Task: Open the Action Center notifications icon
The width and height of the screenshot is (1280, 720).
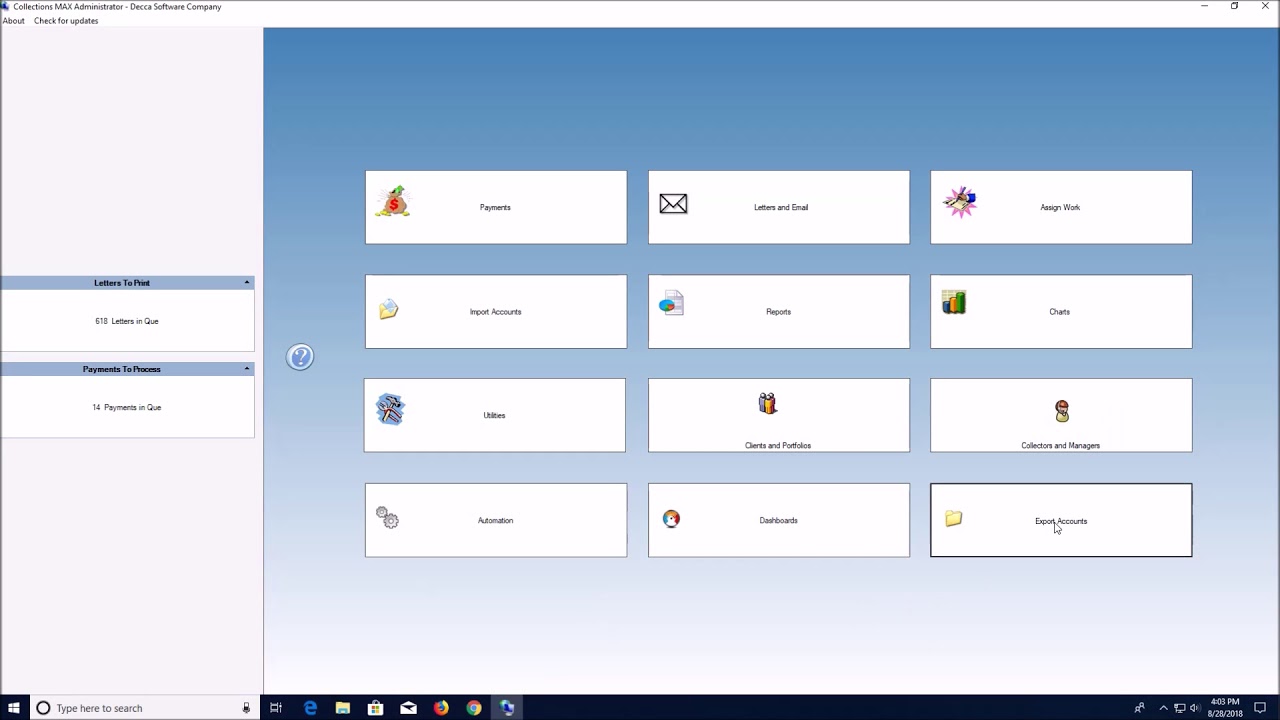Action: (1260, 708)
